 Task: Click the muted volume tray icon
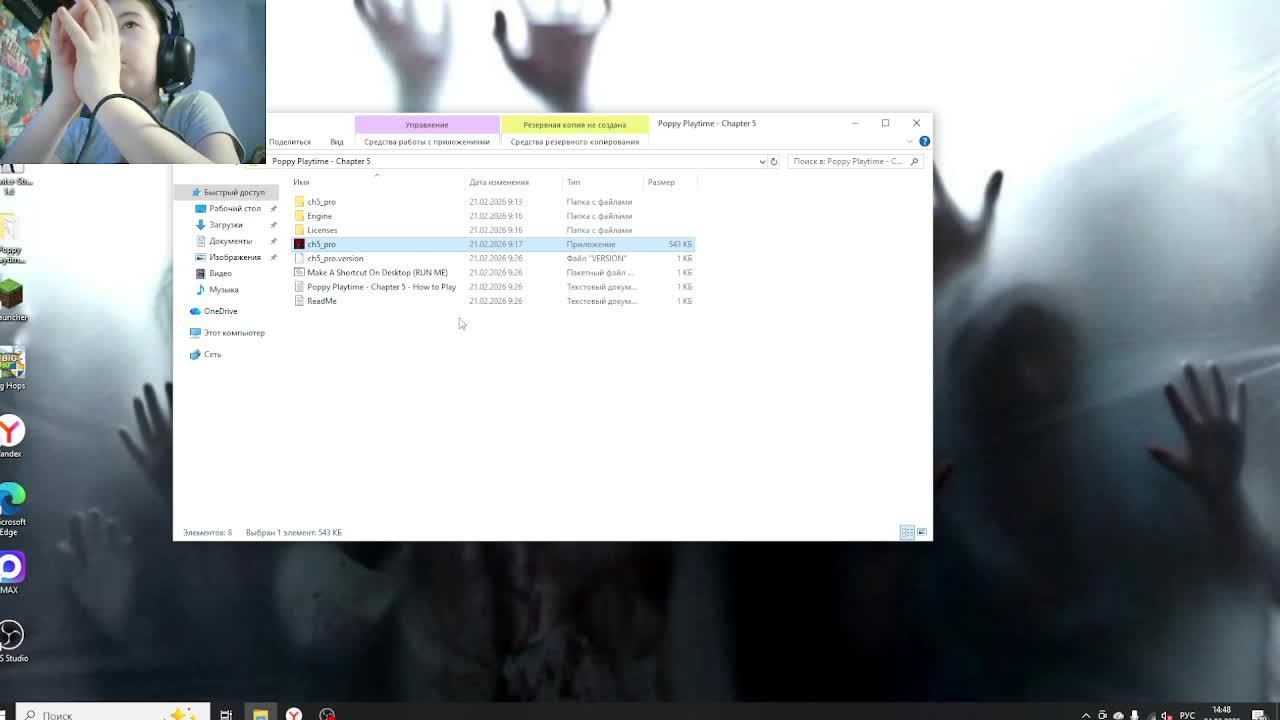[x=1165, y=715]
